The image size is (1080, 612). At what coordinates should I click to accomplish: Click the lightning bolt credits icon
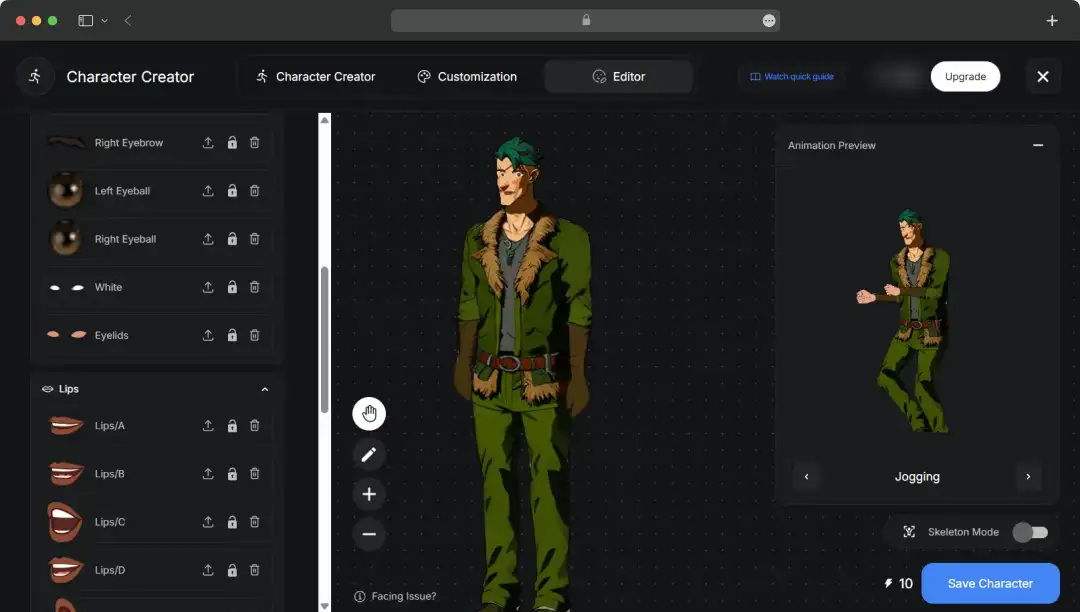pyautogui.click(x=888, y=583)
